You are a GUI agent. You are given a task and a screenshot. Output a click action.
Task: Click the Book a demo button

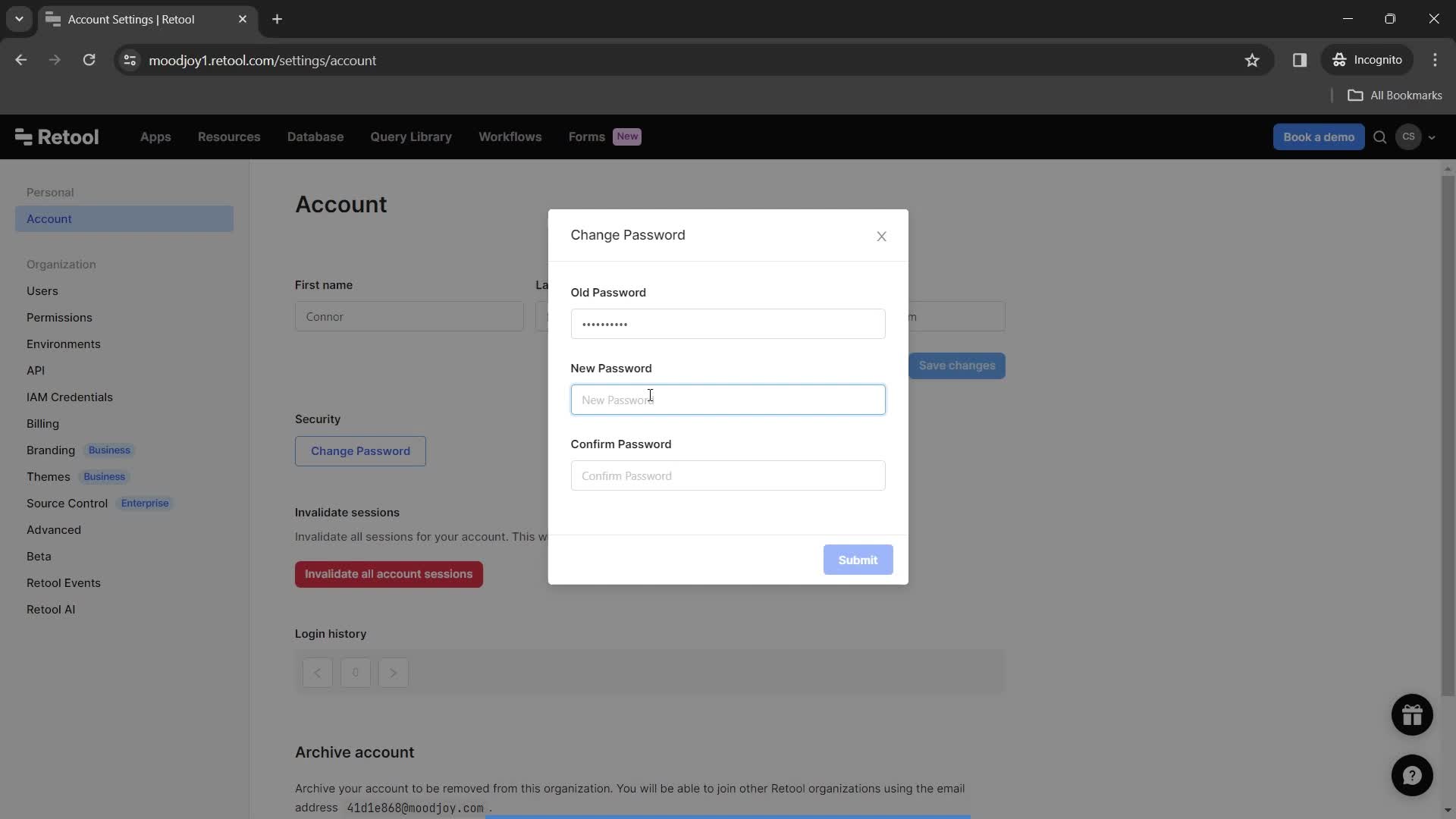tap(1318, 137)
